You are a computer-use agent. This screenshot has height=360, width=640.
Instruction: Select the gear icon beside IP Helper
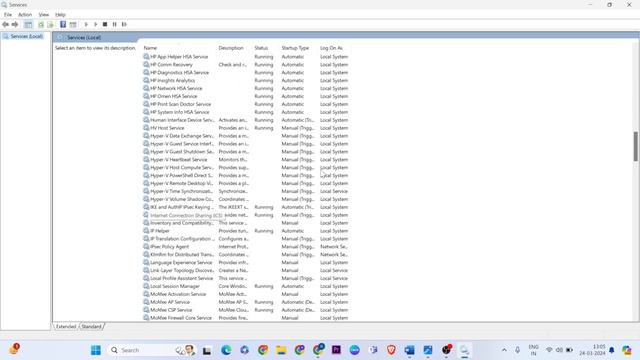coord(146,231)
